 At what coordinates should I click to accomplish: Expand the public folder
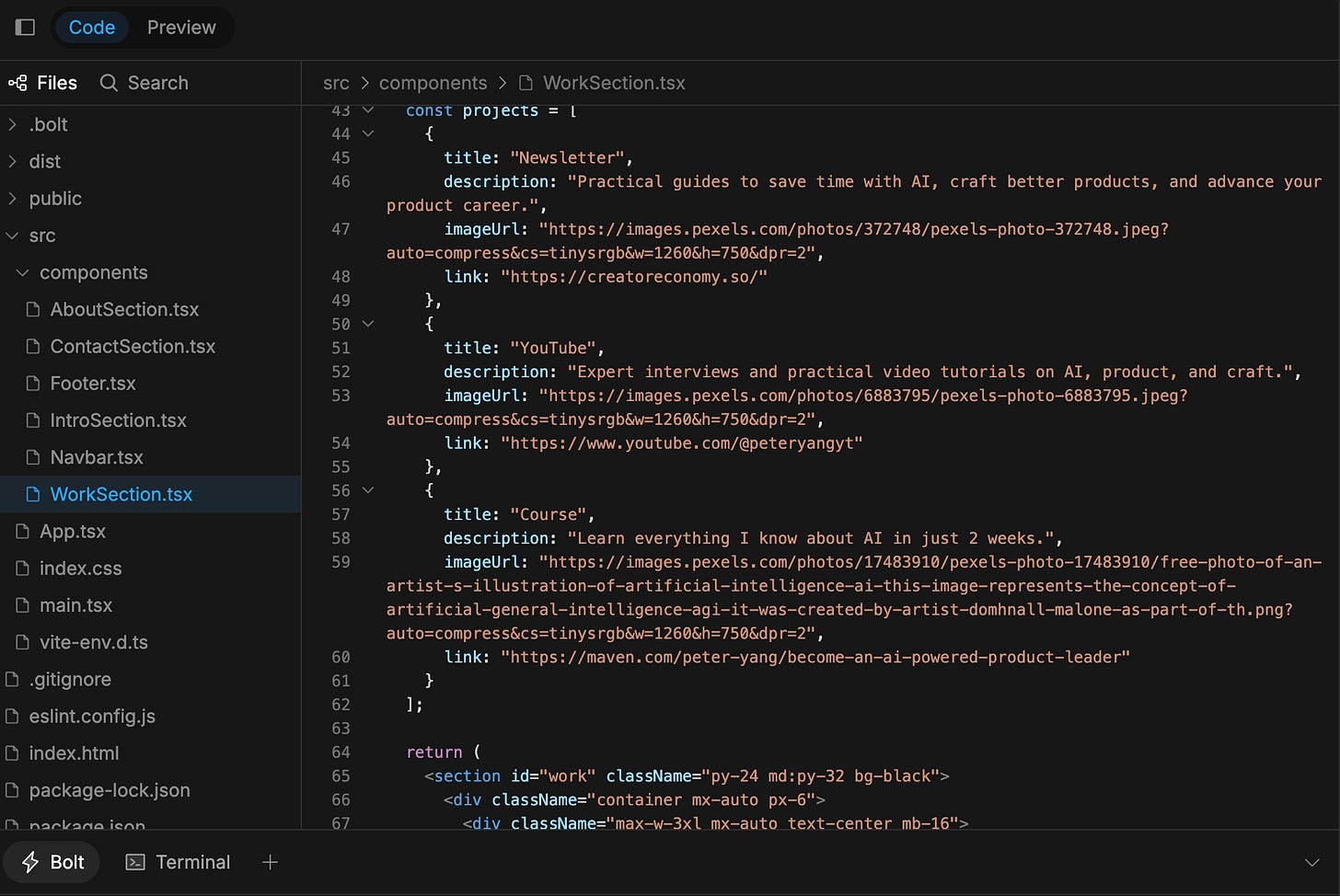click(150, 199)
